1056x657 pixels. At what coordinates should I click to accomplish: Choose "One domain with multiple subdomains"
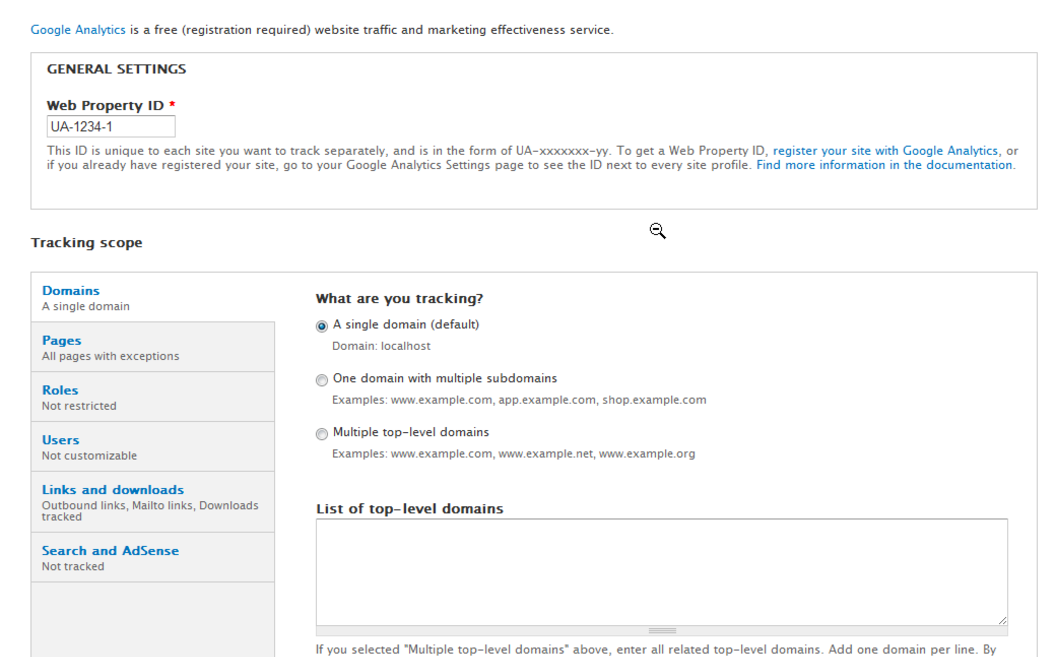coord(321,379)
